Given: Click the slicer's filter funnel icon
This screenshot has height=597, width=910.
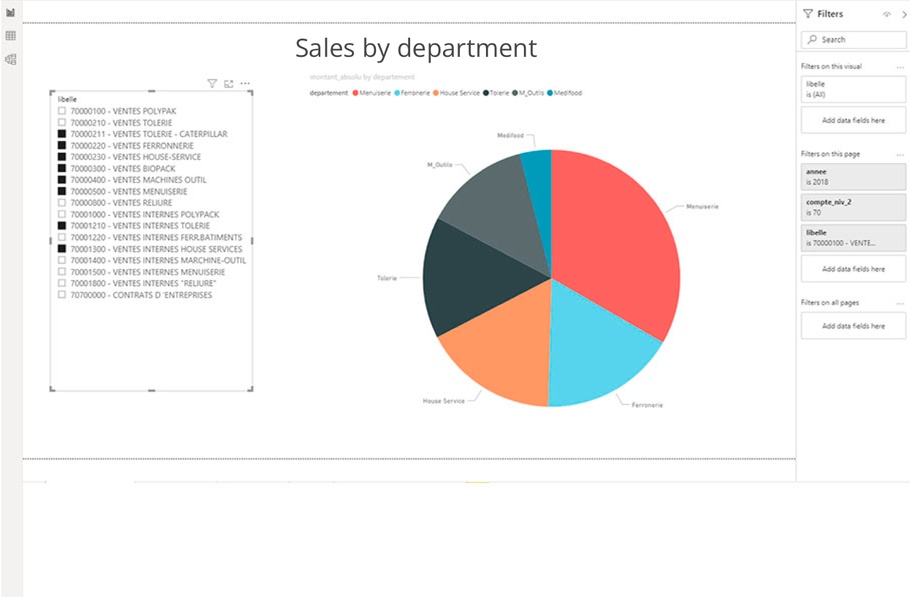Looking at the screenshot, I should click(212, 84).
